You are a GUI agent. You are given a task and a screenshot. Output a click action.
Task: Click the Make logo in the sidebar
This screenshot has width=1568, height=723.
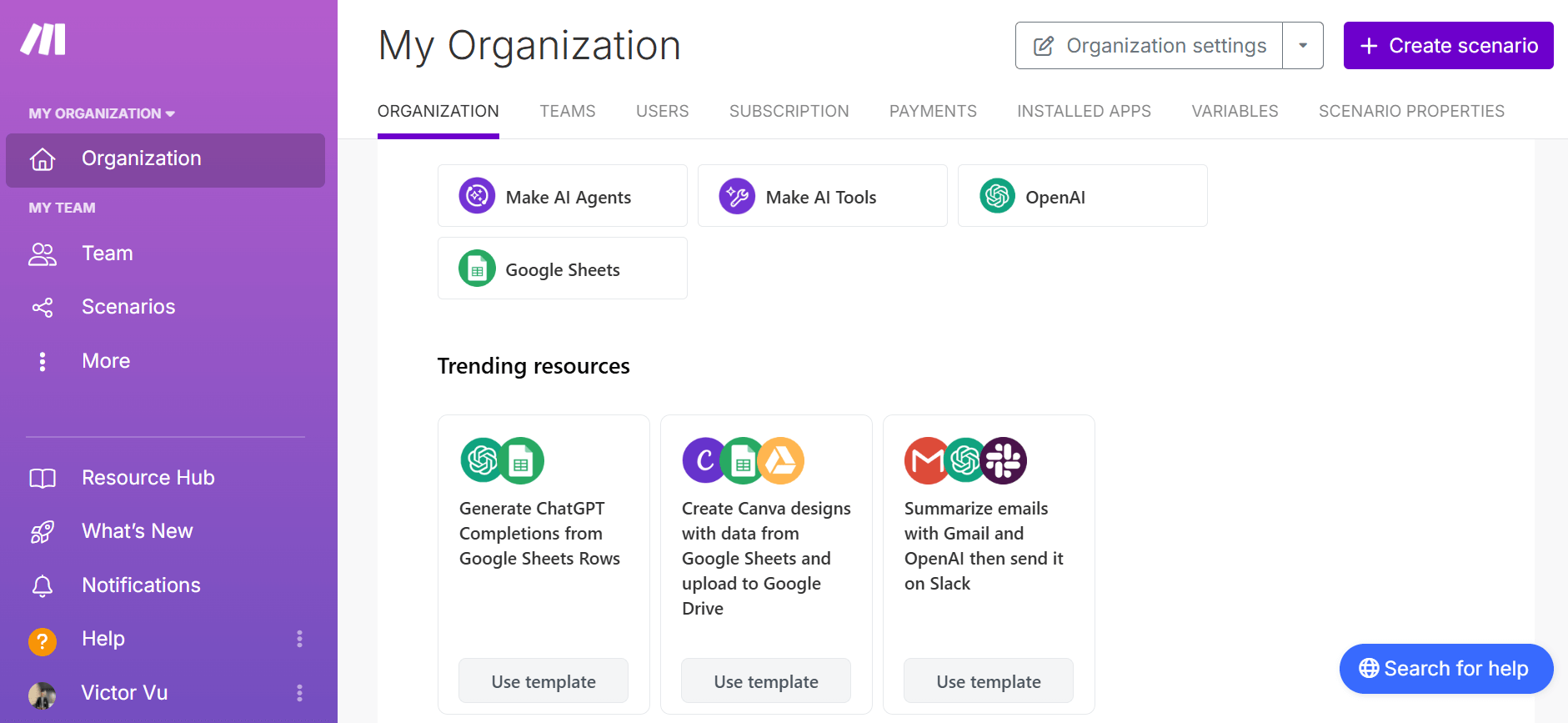43,39
